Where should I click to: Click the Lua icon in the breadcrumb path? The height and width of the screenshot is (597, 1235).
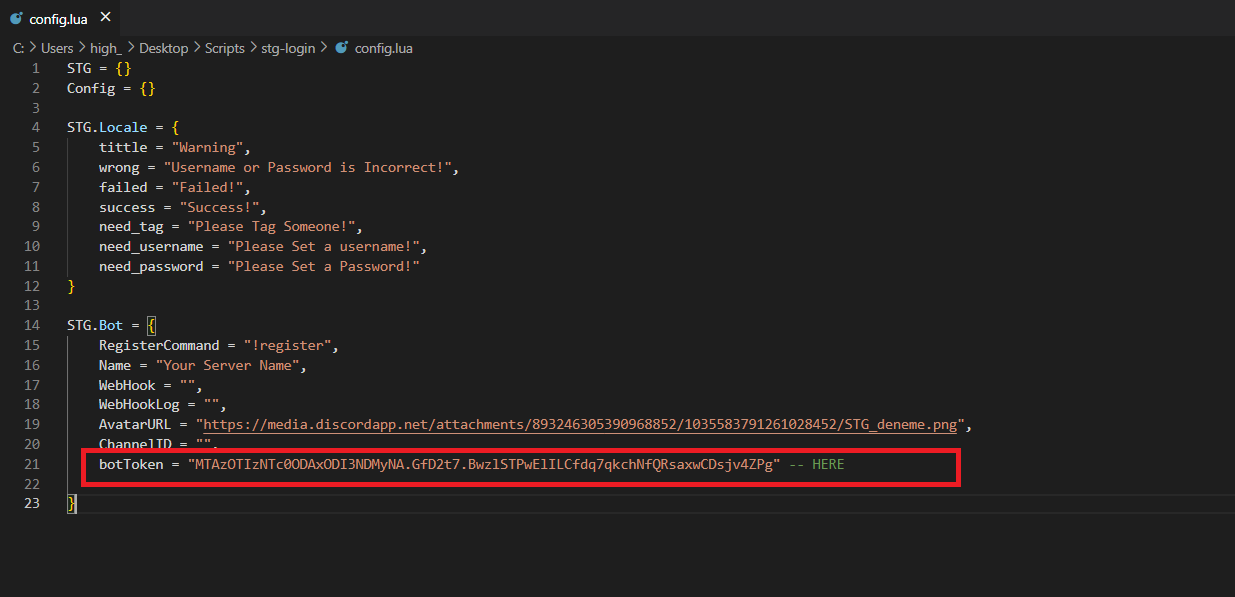[342, 48]
